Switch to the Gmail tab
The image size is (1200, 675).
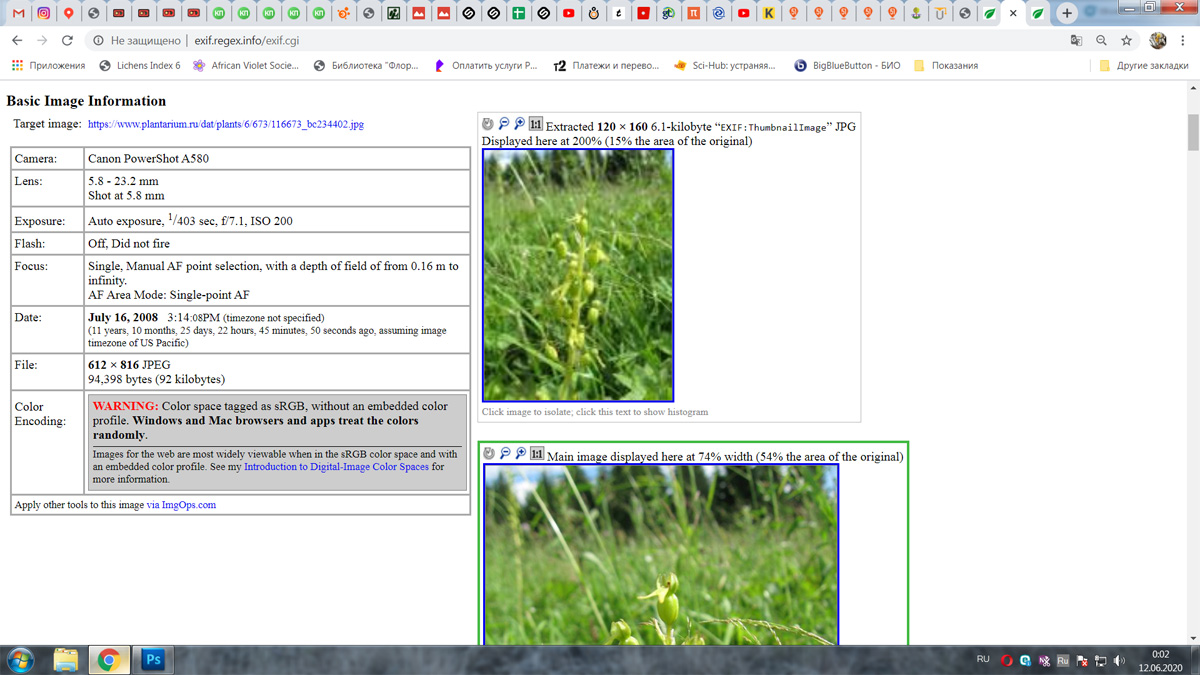19,14
